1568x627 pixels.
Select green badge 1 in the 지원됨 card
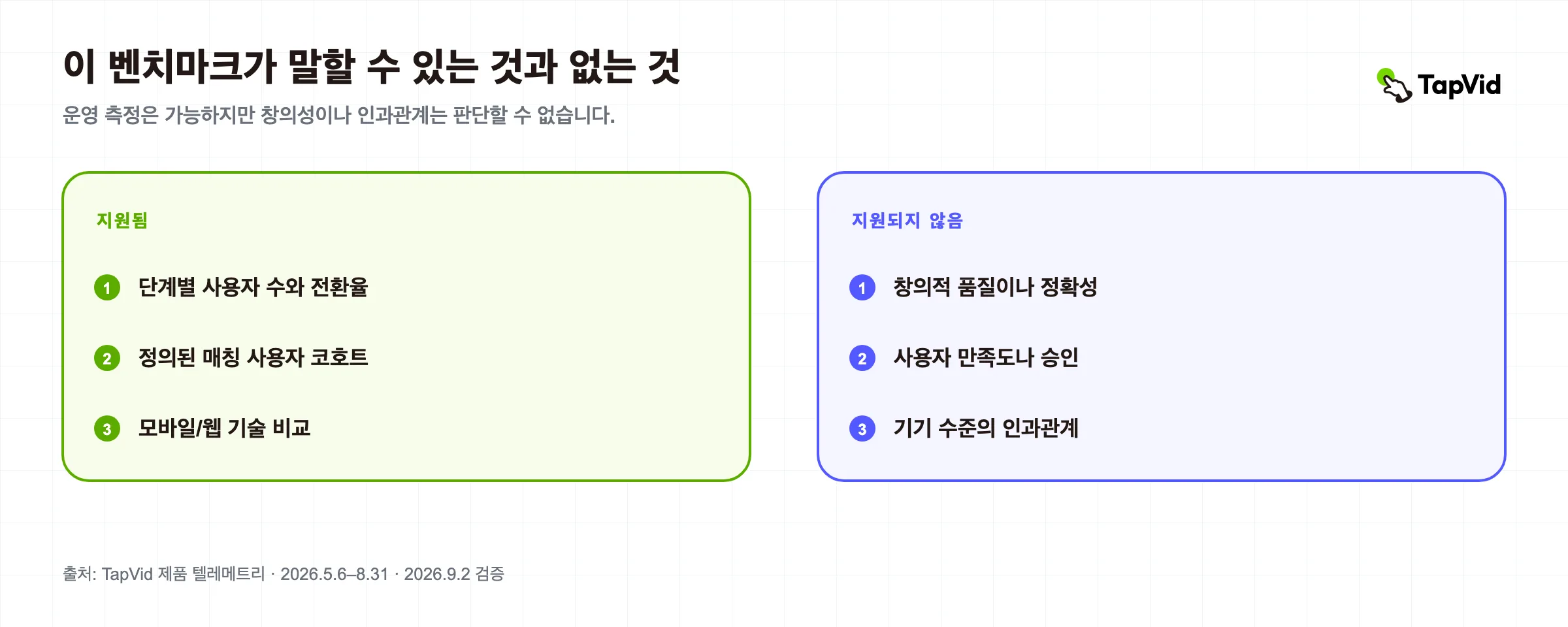pos(107,287)
